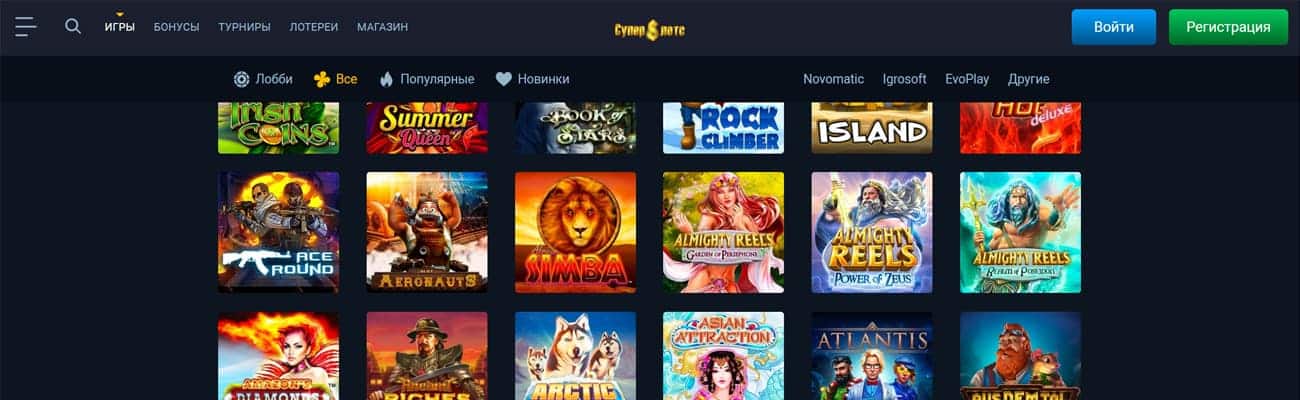Open Almighty Reels Power of Zeus game
1300x400 pixels.
[x=871, y=232]
